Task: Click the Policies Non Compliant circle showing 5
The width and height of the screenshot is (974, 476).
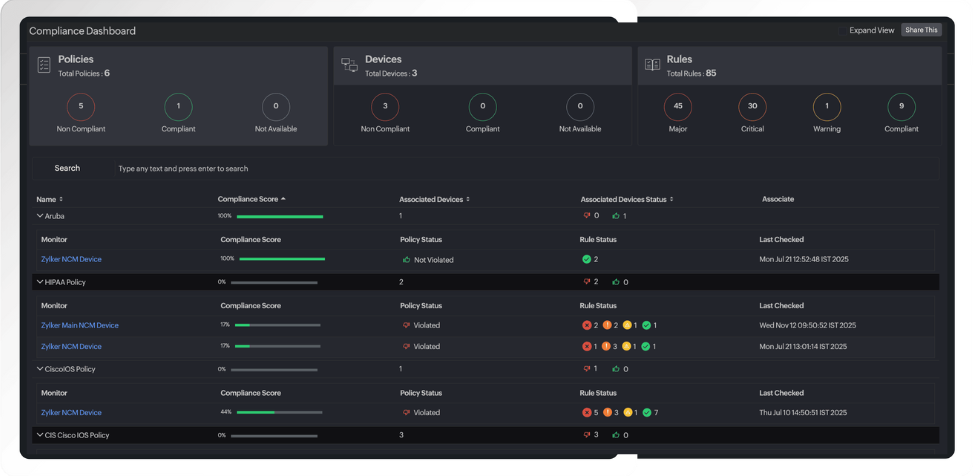Action: click(x=81, y=106)
